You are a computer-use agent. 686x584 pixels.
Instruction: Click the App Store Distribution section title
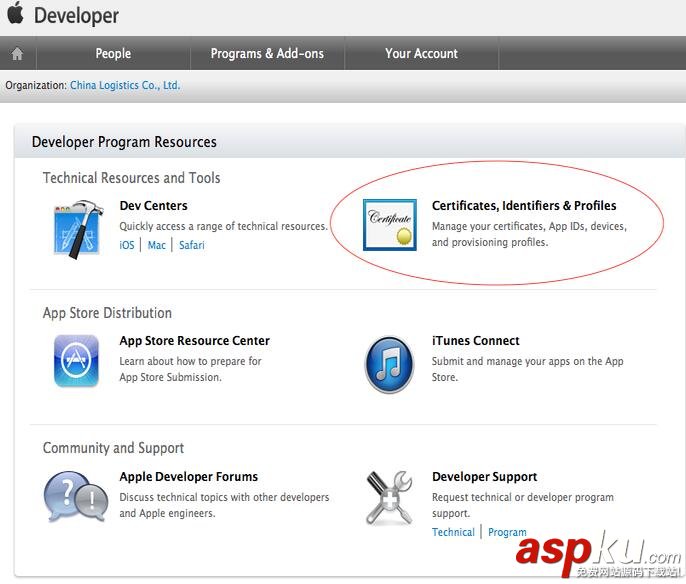tap(107, 313)
